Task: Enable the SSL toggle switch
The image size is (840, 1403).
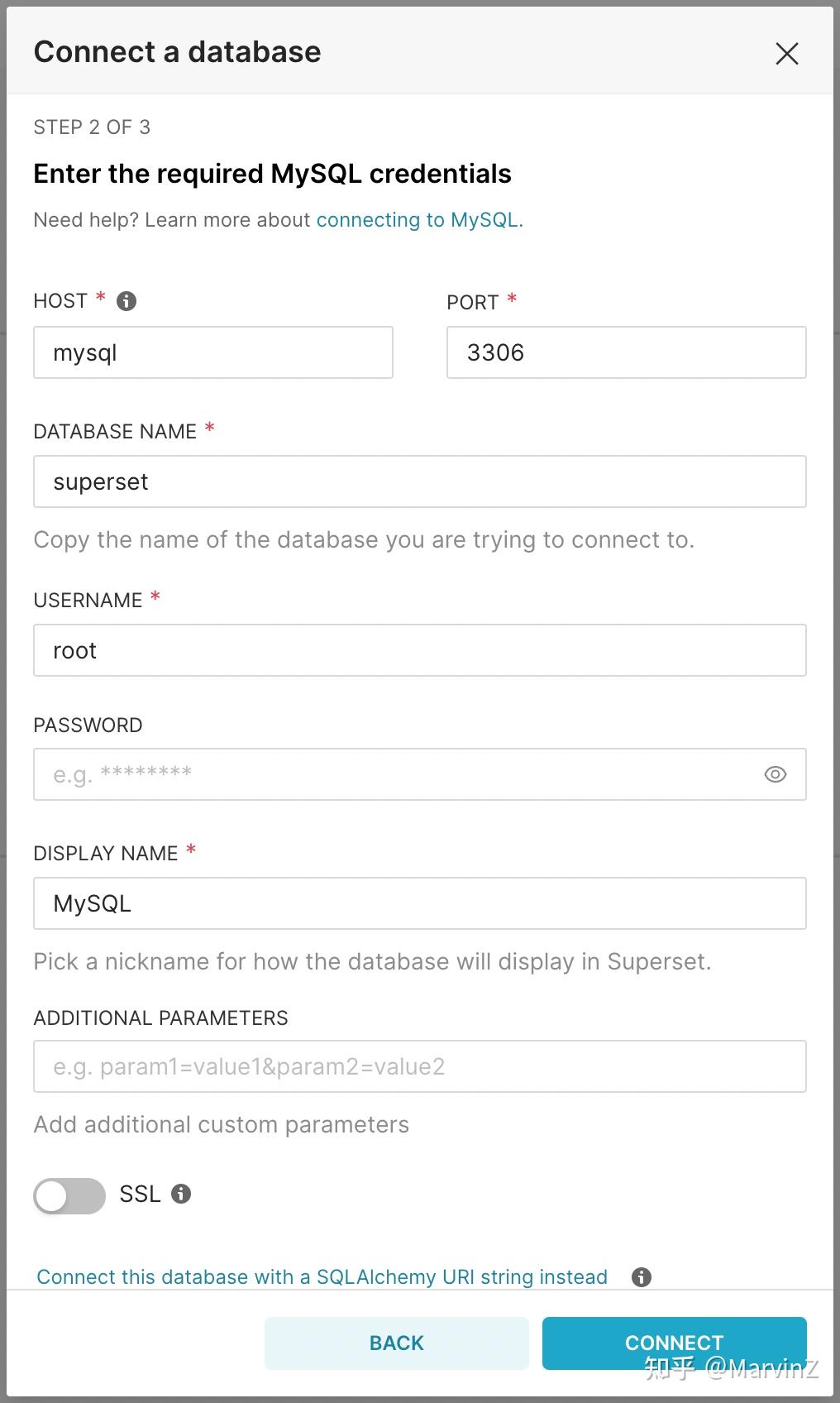Action: click(x=69, y=1195)
